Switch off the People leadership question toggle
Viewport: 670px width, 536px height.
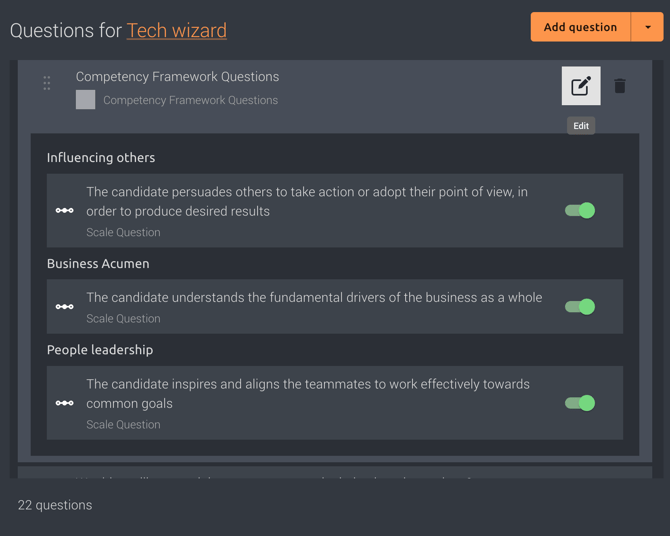(x=580, y=403)
